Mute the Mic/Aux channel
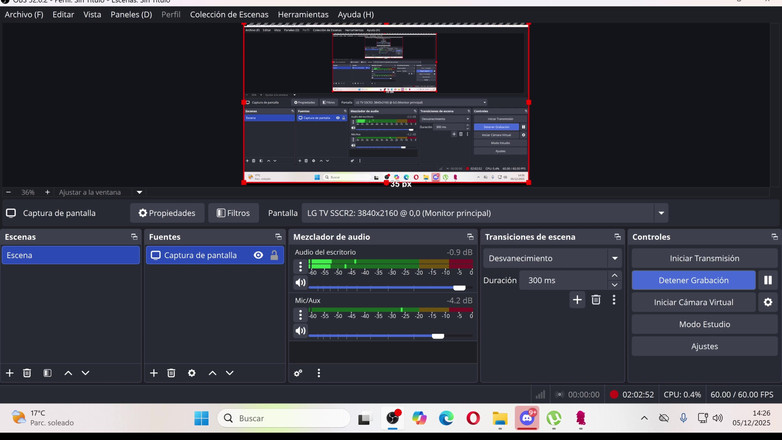Image resolution: width=782 pixels, height=440 pixels. pos(300,331)
